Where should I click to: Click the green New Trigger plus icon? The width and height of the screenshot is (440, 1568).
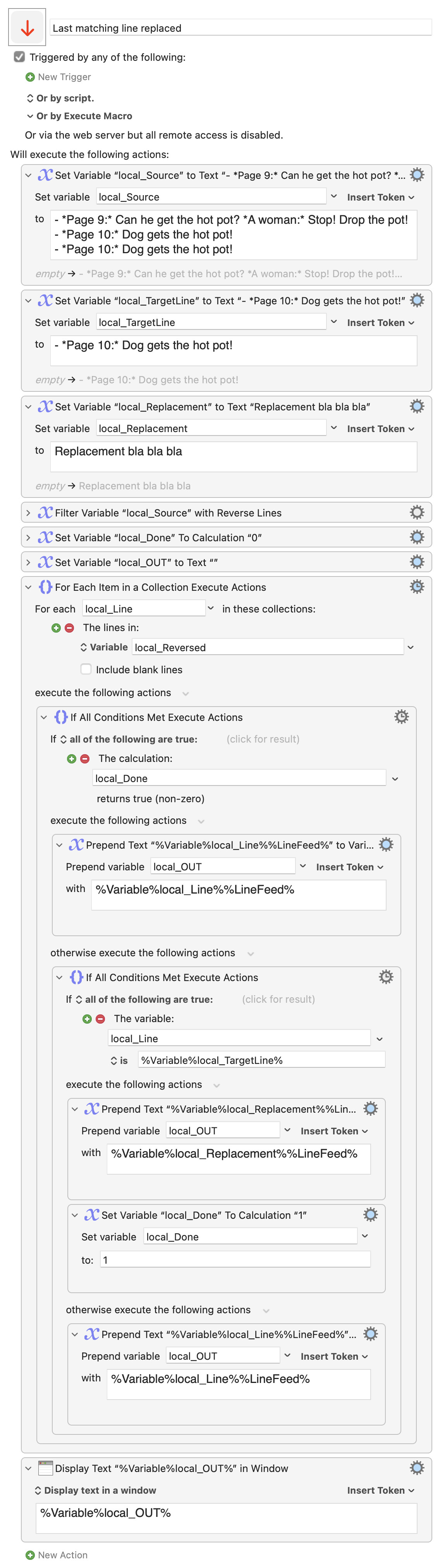point(30,77)
